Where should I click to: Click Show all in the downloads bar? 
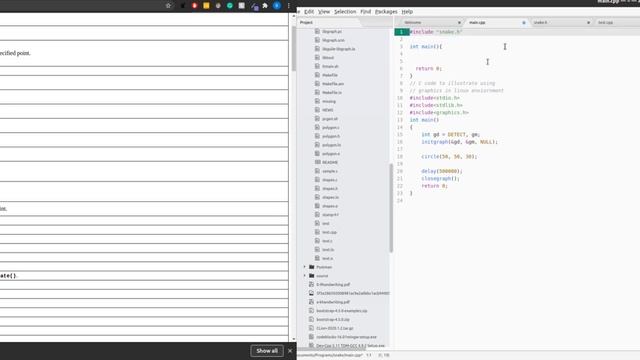pyautogui.click(x=267, y=351)
